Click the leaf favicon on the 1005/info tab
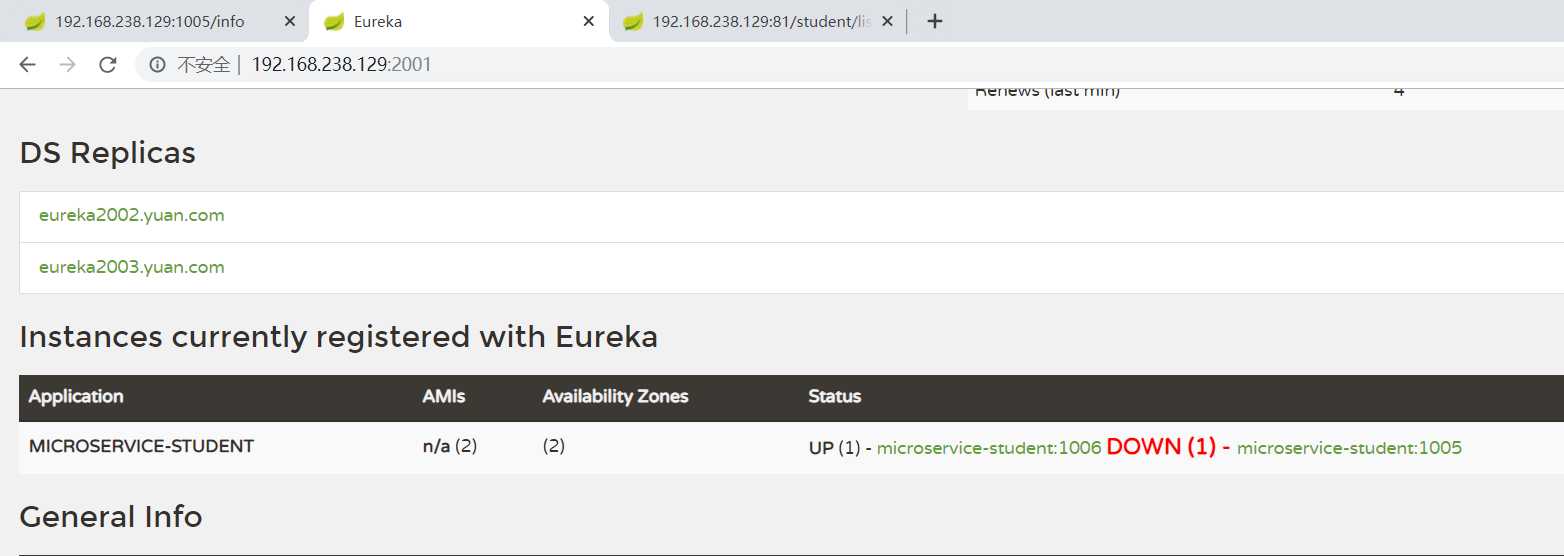The image size is (1564, 556). (x=35, y=21)
